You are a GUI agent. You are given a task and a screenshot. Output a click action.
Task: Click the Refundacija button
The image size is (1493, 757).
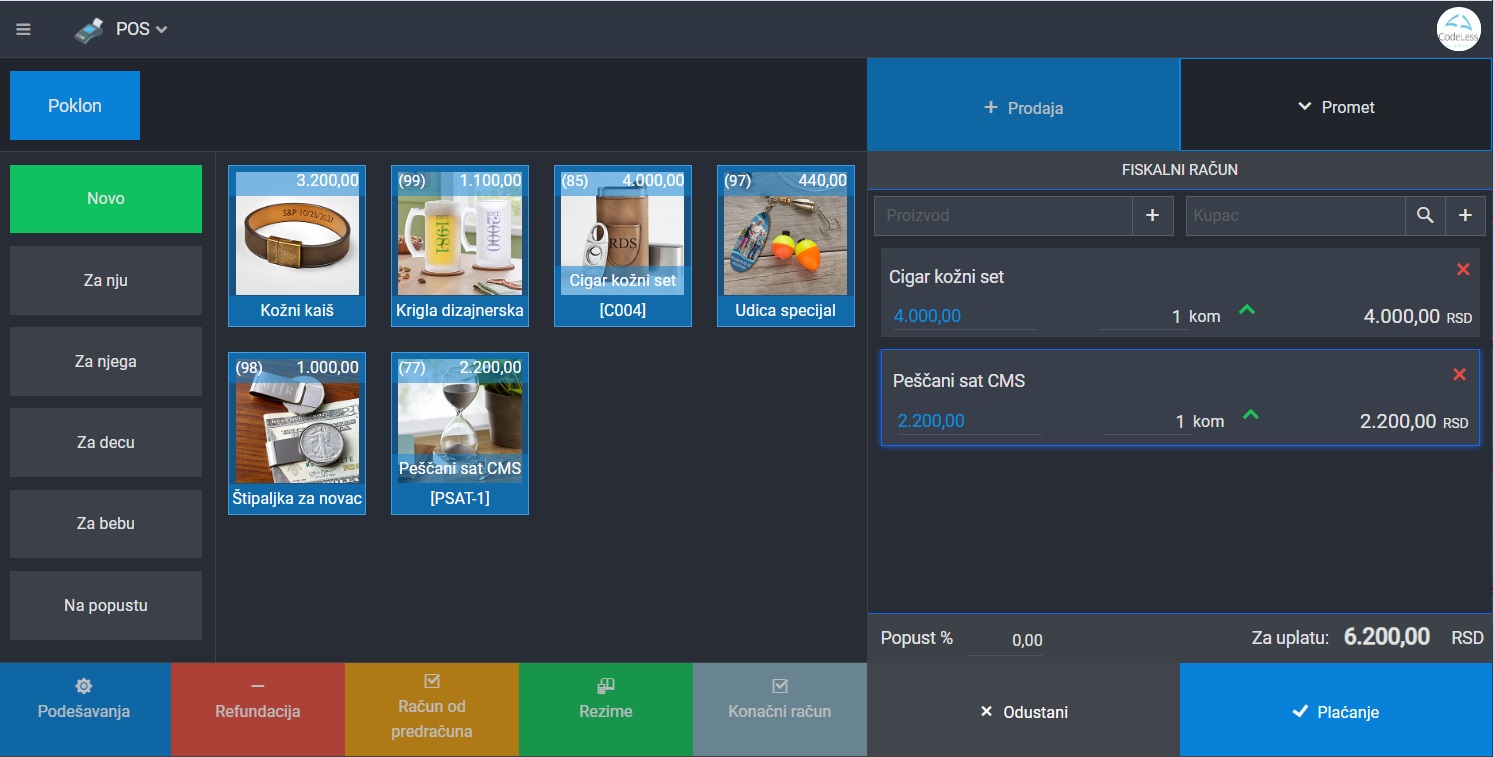(258, 710)
